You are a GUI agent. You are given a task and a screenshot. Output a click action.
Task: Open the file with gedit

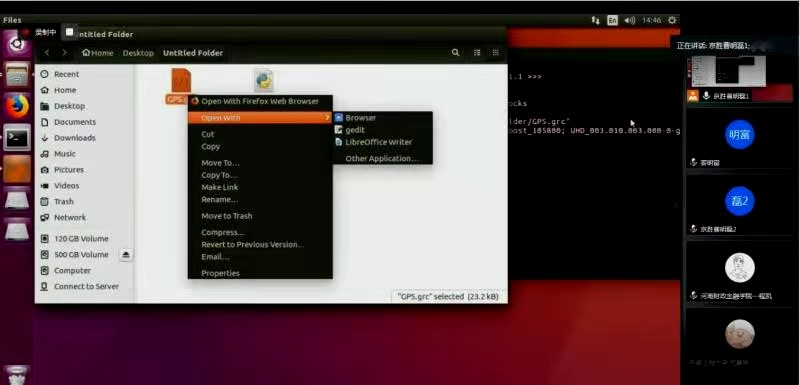[x=355, y=130]
